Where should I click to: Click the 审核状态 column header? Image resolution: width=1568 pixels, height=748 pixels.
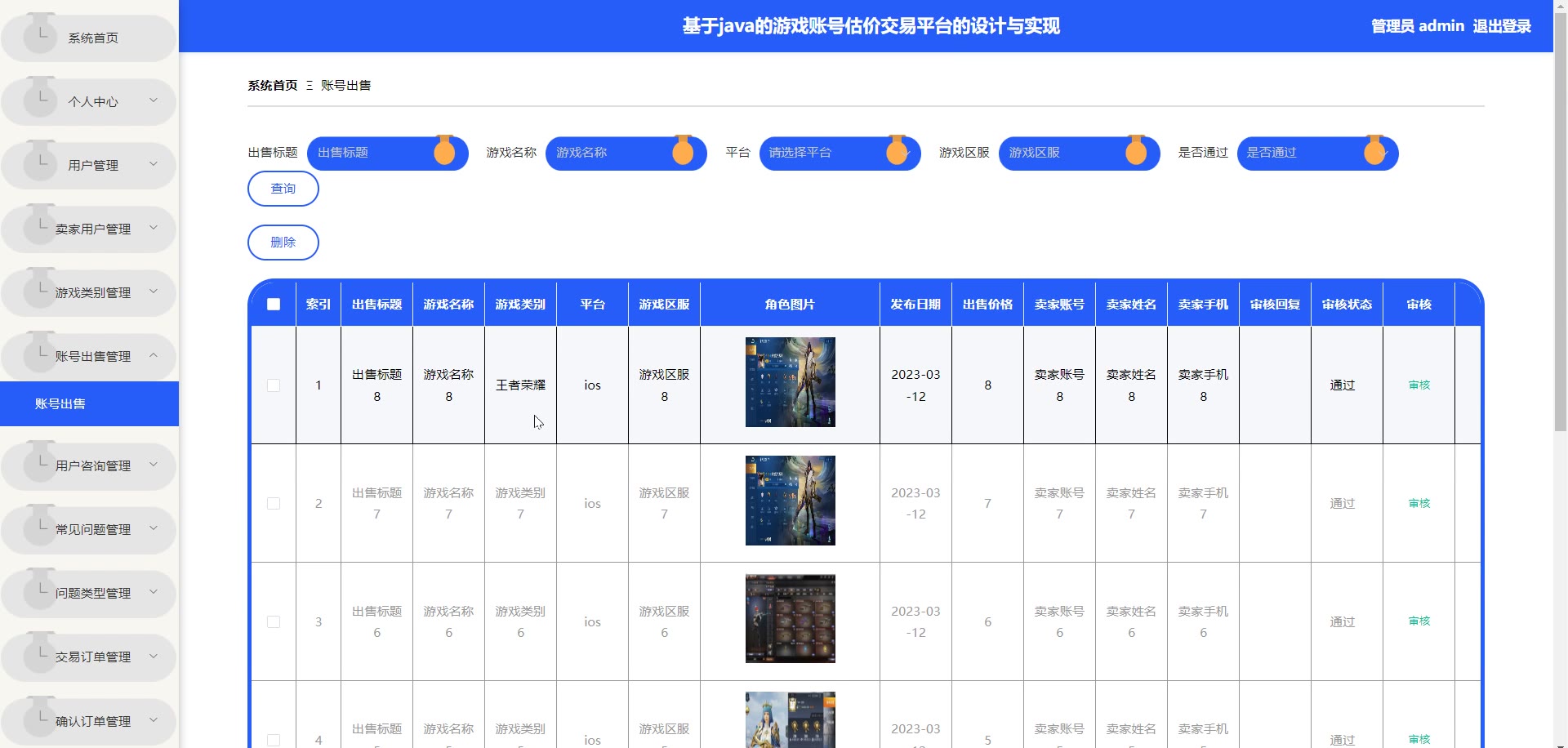click(1347, 305)
